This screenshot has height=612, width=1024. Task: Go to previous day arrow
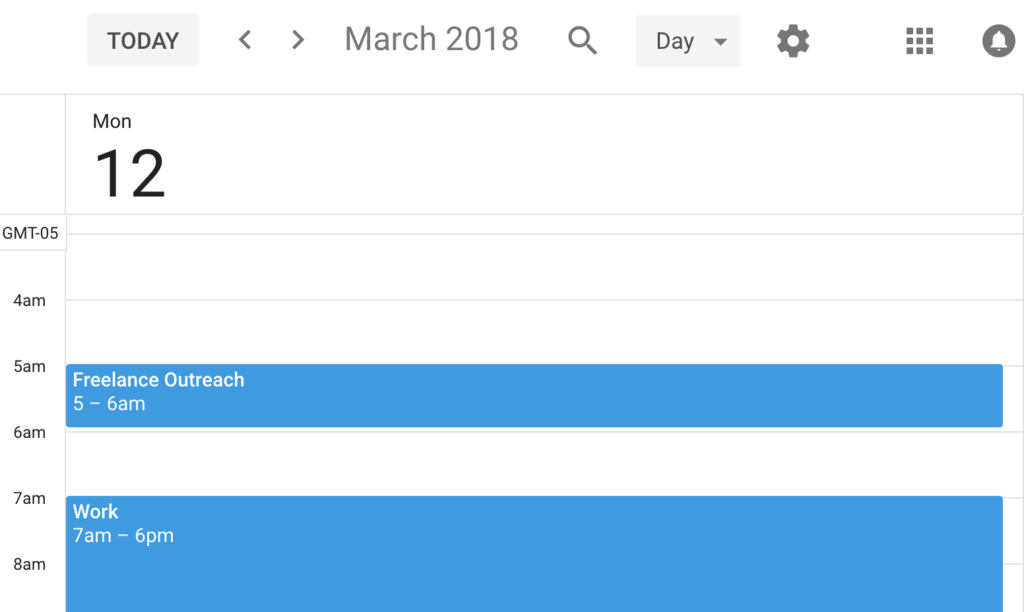245,40
